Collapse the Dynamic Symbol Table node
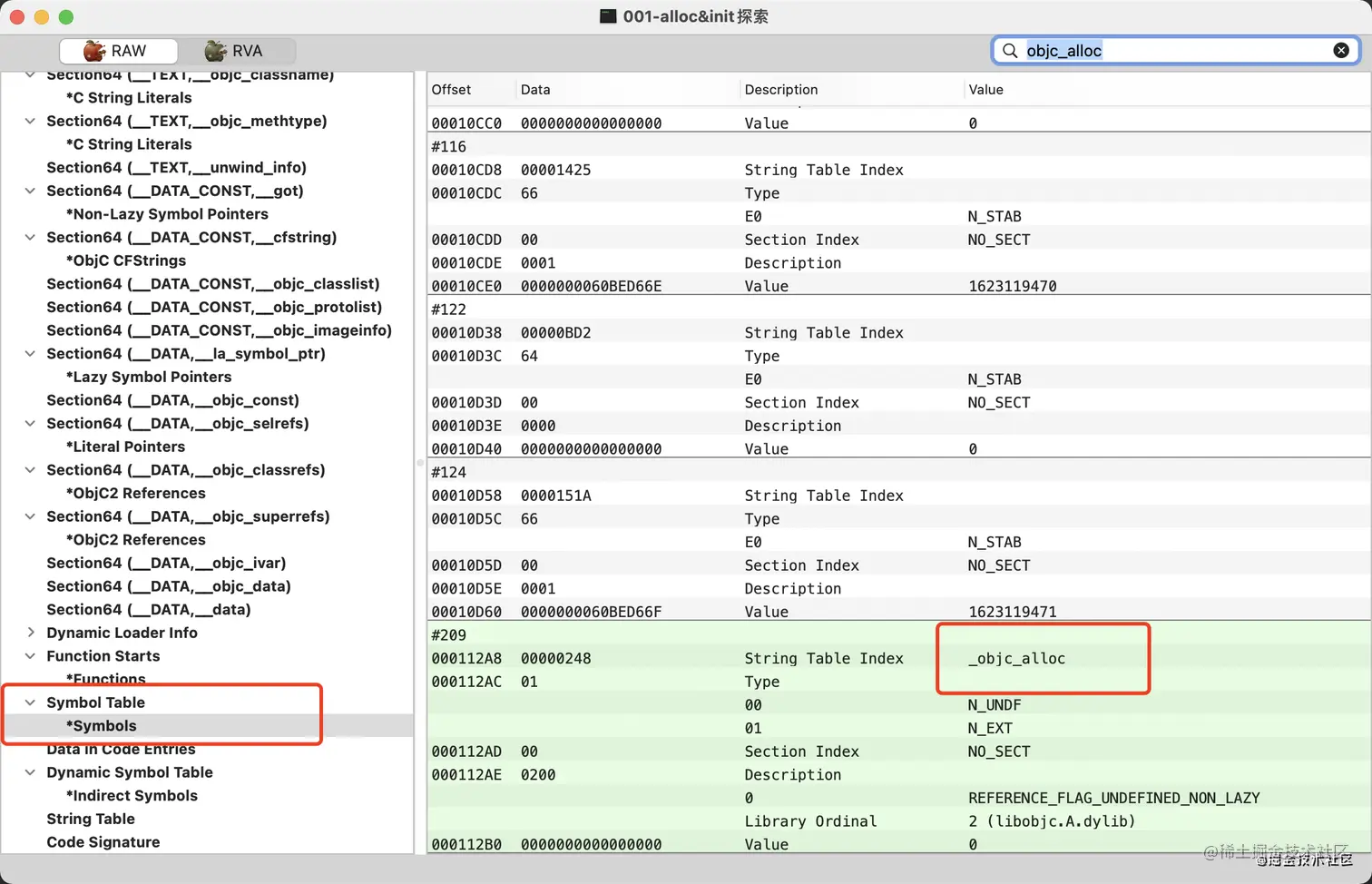Screen dimensions: 1372x884 coord(30,772)
